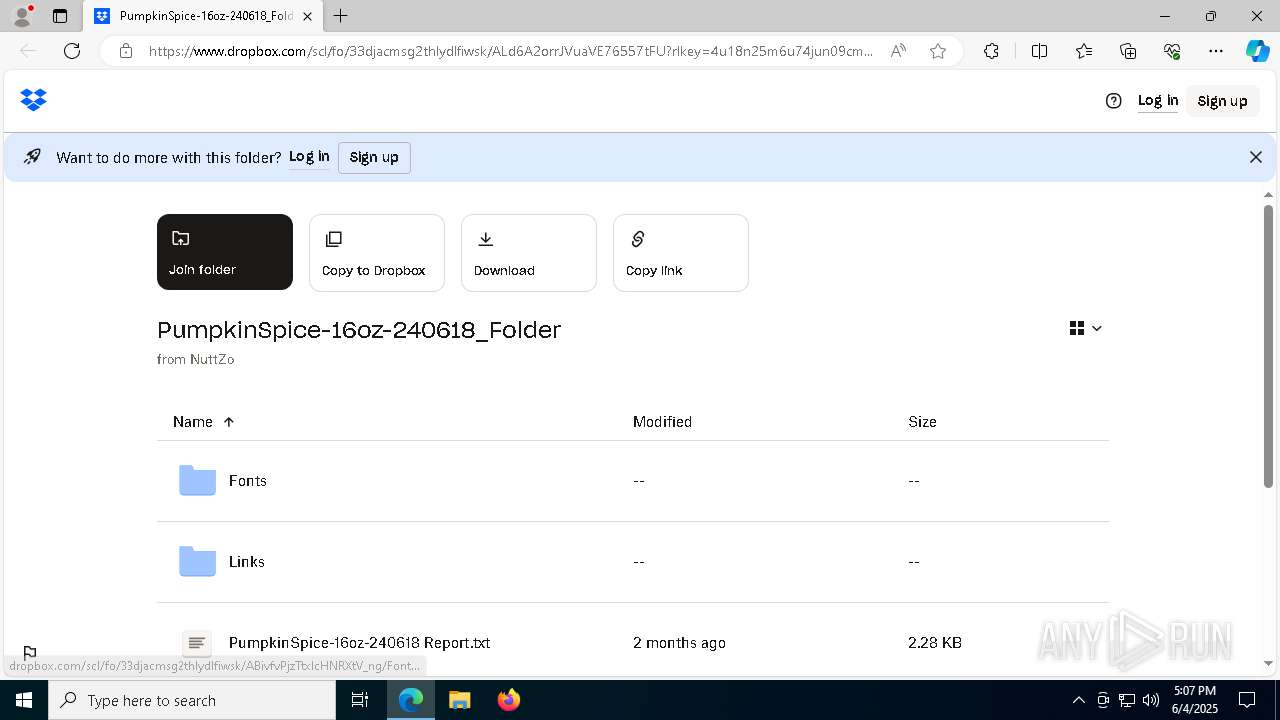Toggle split screen icon in Edge
The width and height of the screenshot is (1280, 720).
[1039, 51]
